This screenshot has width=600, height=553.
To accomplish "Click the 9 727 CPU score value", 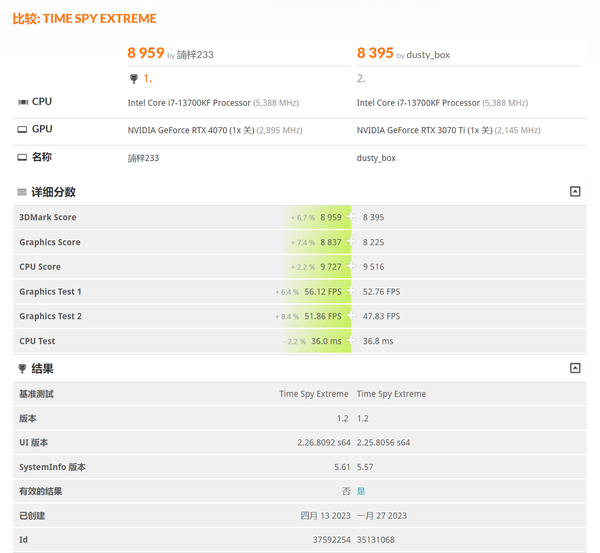I will click(x=331, y=266).
